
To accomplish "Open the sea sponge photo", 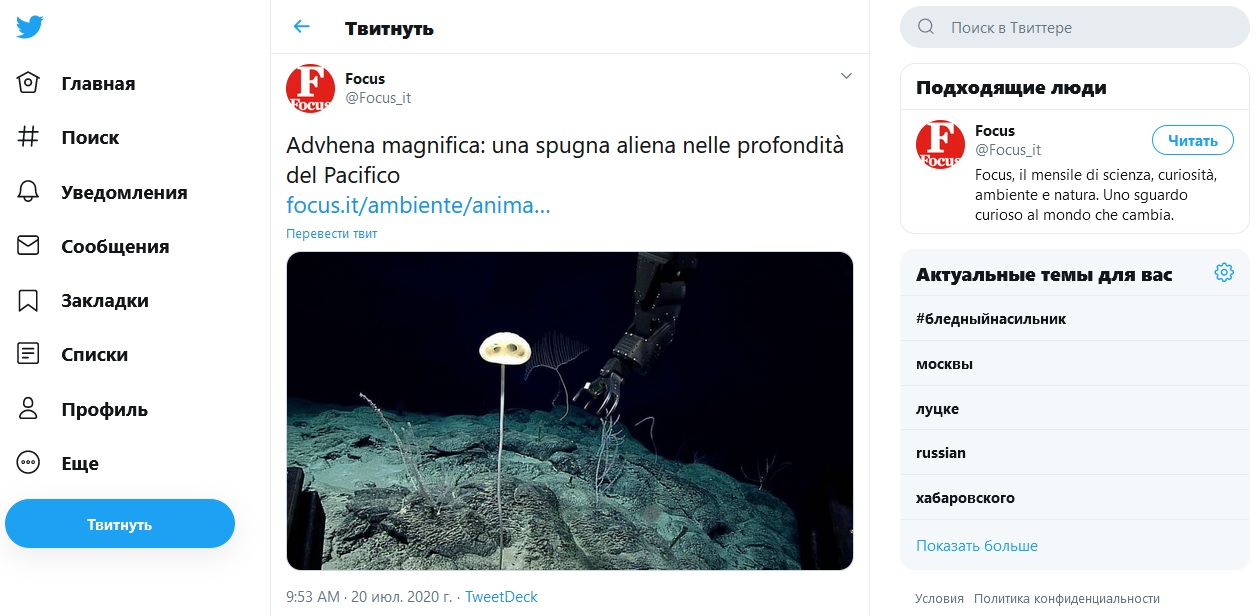I will coord(570,411).
